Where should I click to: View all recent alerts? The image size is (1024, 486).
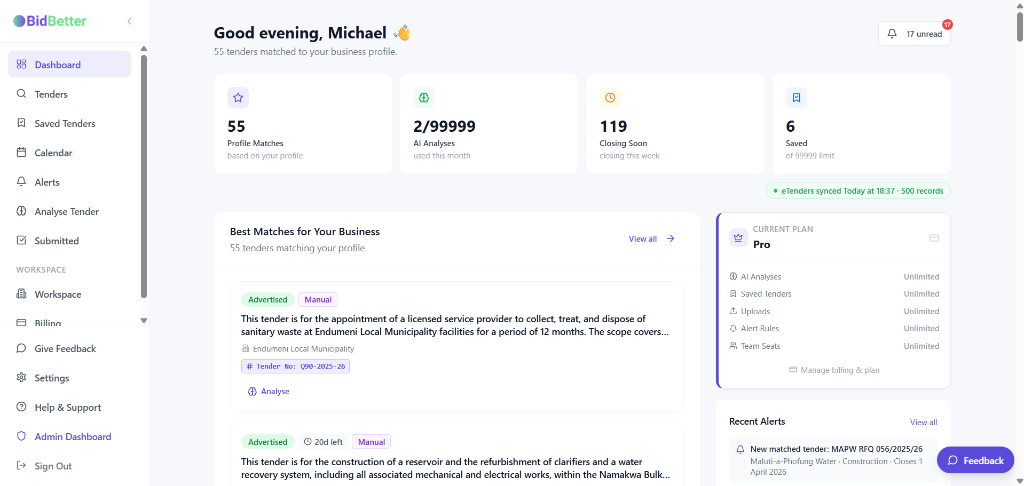[923, 422]
